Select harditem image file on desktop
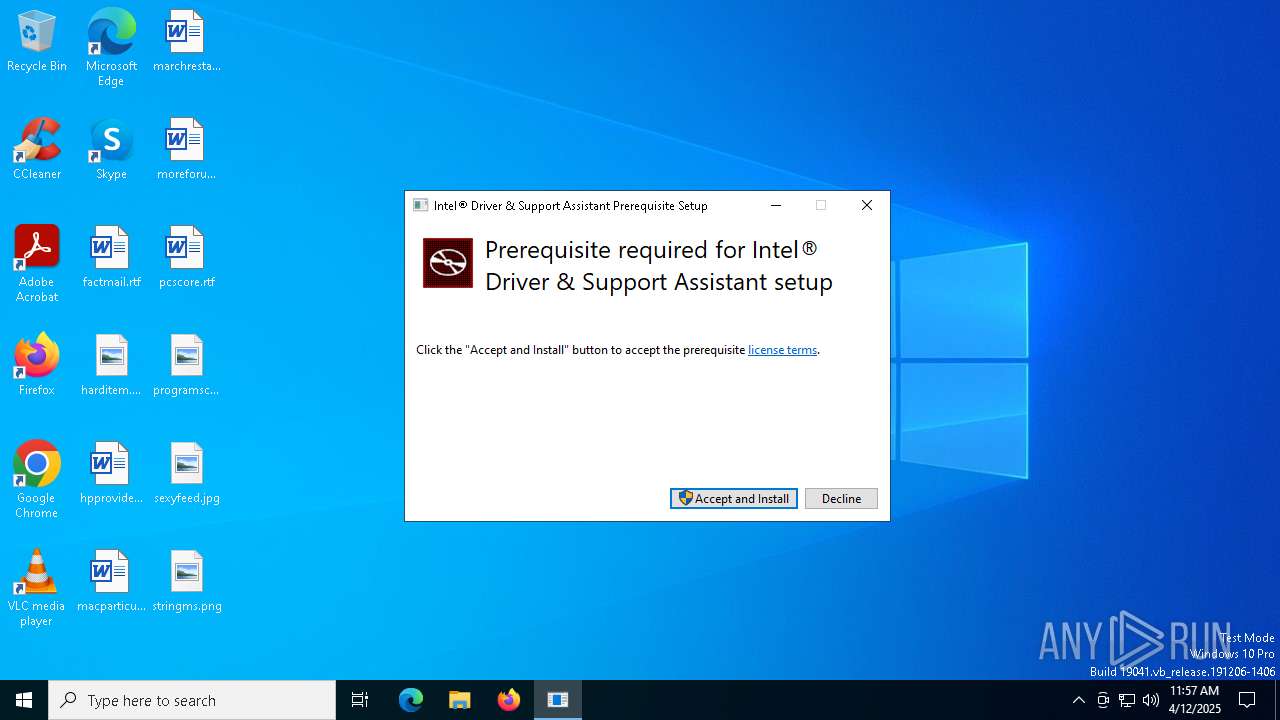Viewport: 1280px width, 720px height. [111, 365]
